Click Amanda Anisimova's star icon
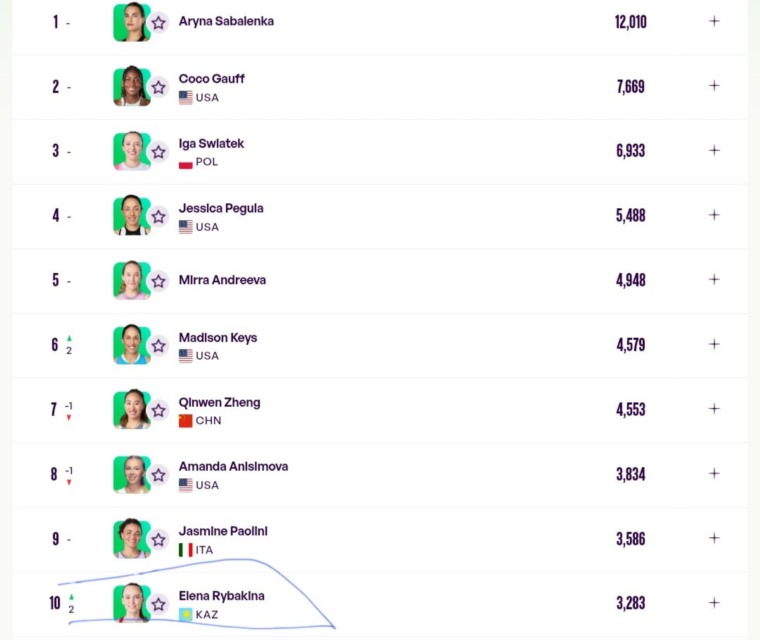 click(158, 475)
